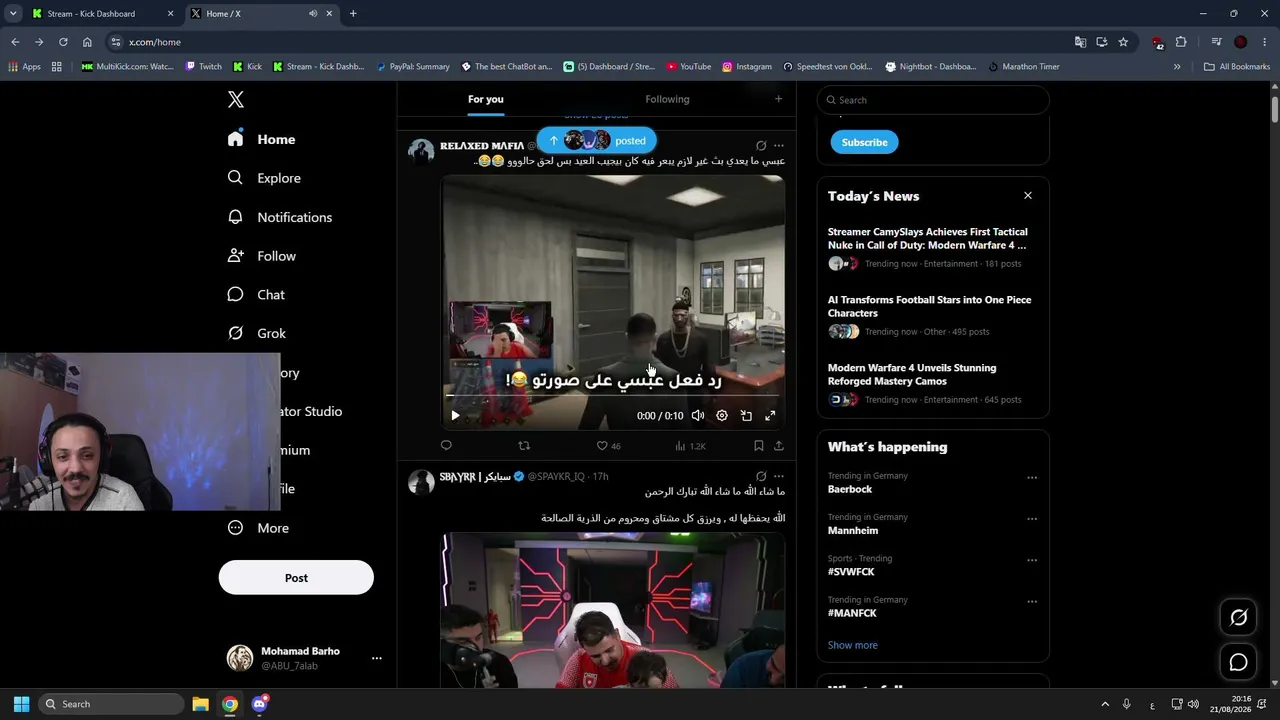Load new posts via the posted pill
Viewport: 1280px width, 720px height.
[x=596, y=140]
